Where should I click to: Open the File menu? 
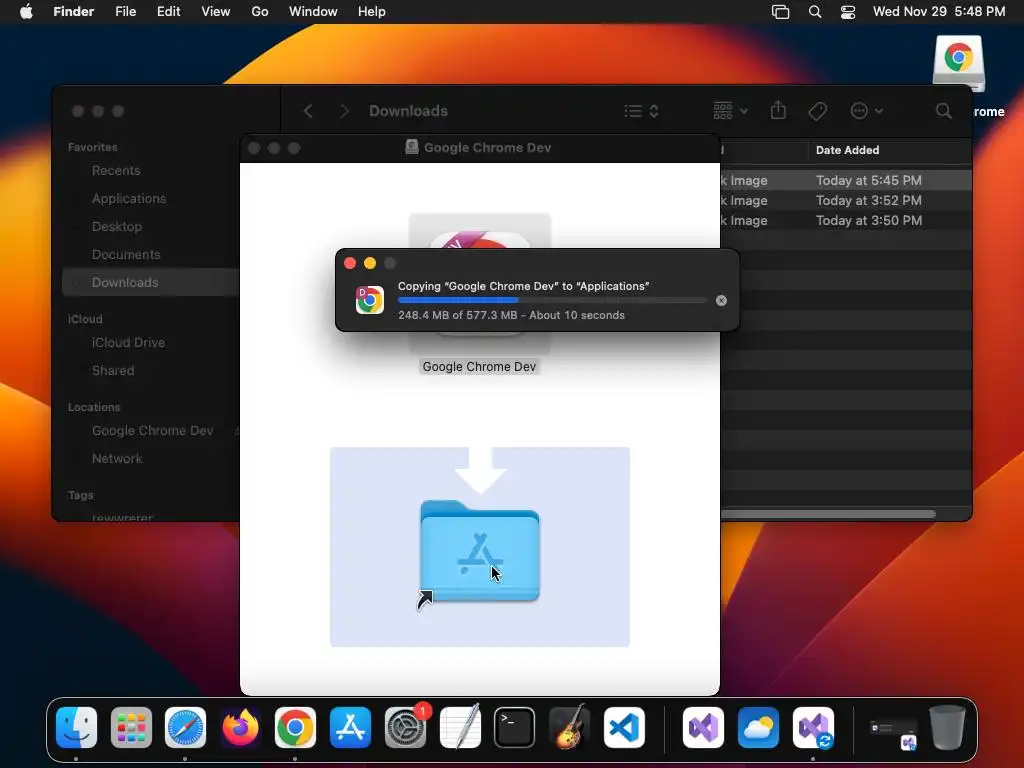[125, 12]
